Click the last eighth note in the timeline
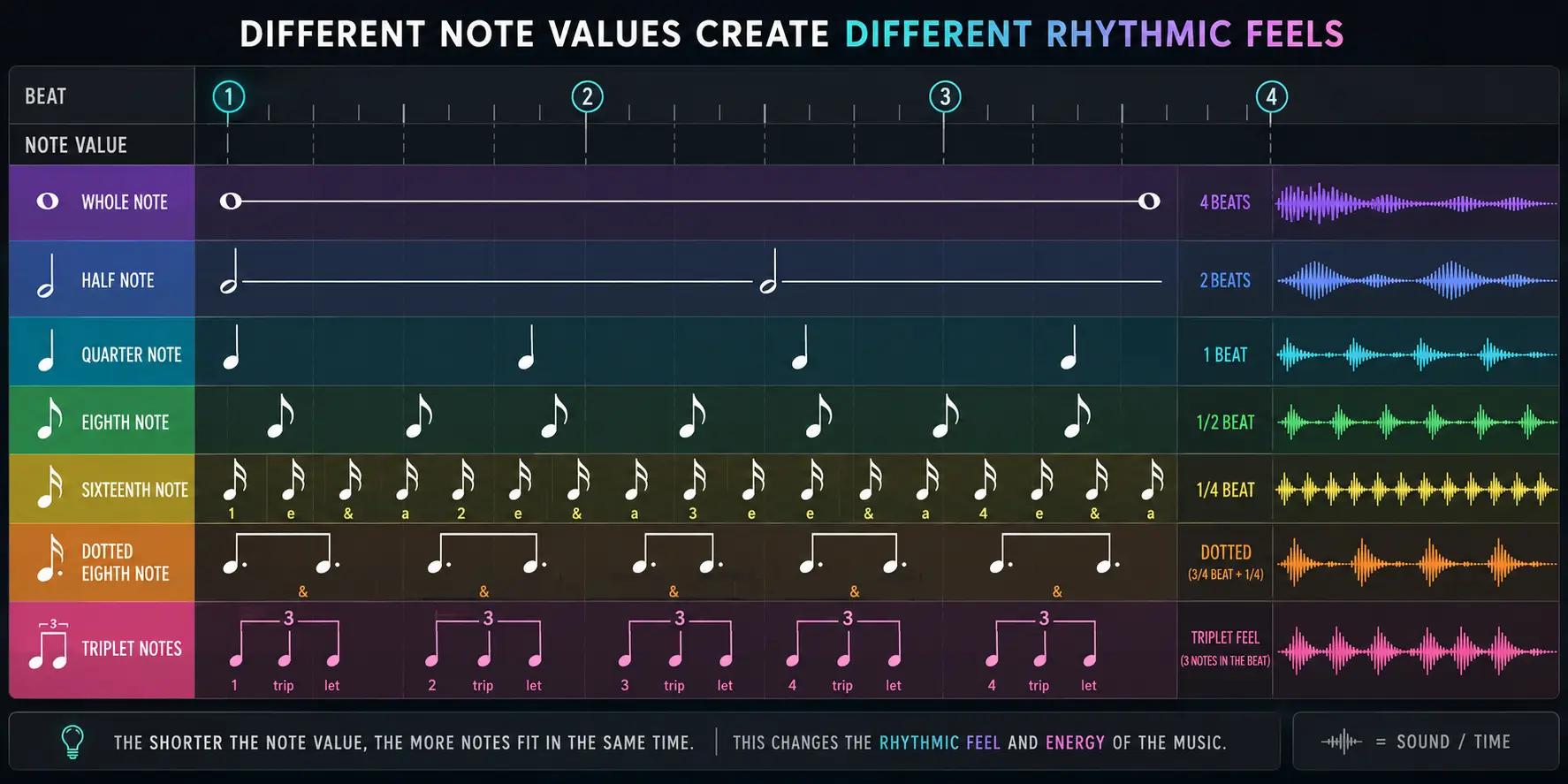1568x784 pixels. [x=1077, y=416]
